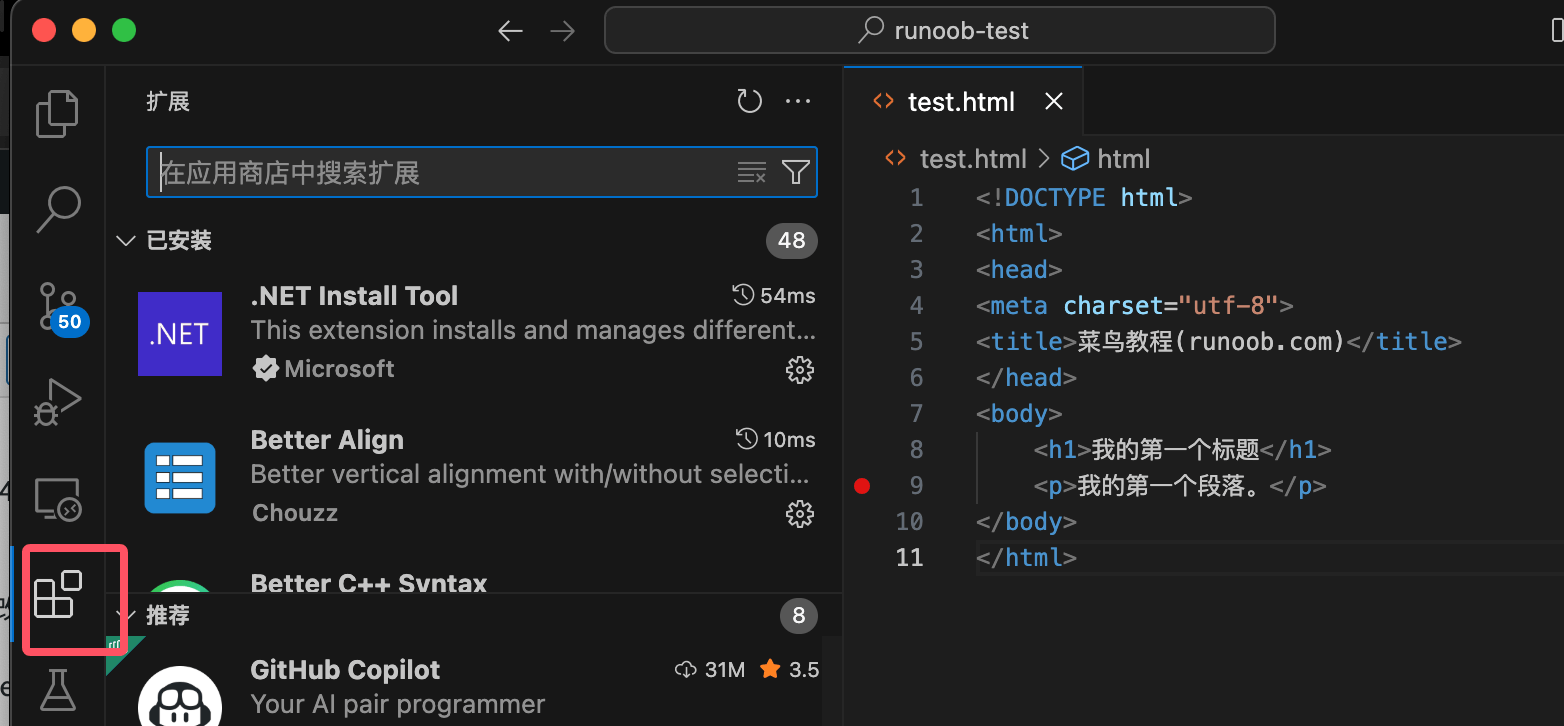Click the Extensions icon in activity bar

tap(57, 595)
